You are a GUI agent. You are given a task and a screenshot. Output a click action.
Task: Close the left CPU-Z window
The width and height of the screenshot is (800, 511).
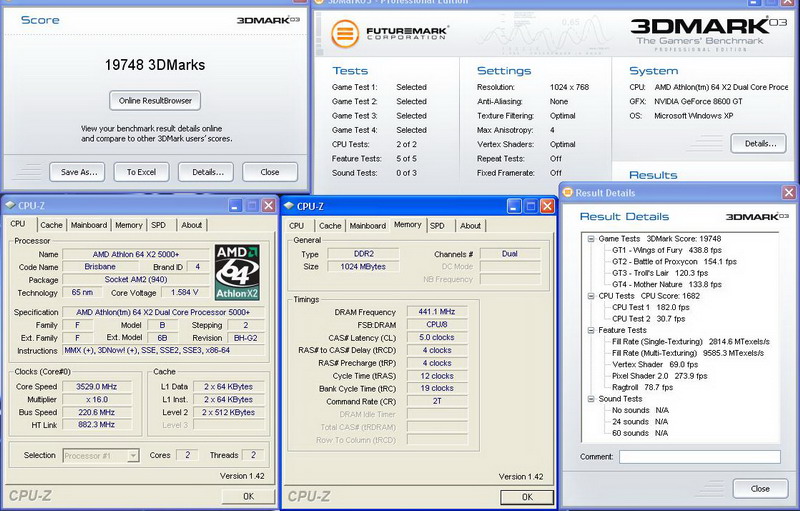(x=268, y=206)
